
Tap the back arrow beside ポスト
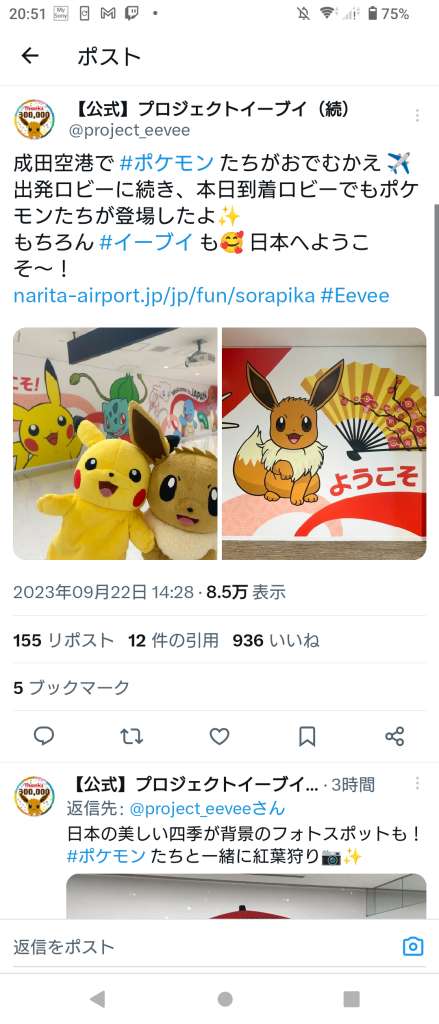(x=30, y=56)
